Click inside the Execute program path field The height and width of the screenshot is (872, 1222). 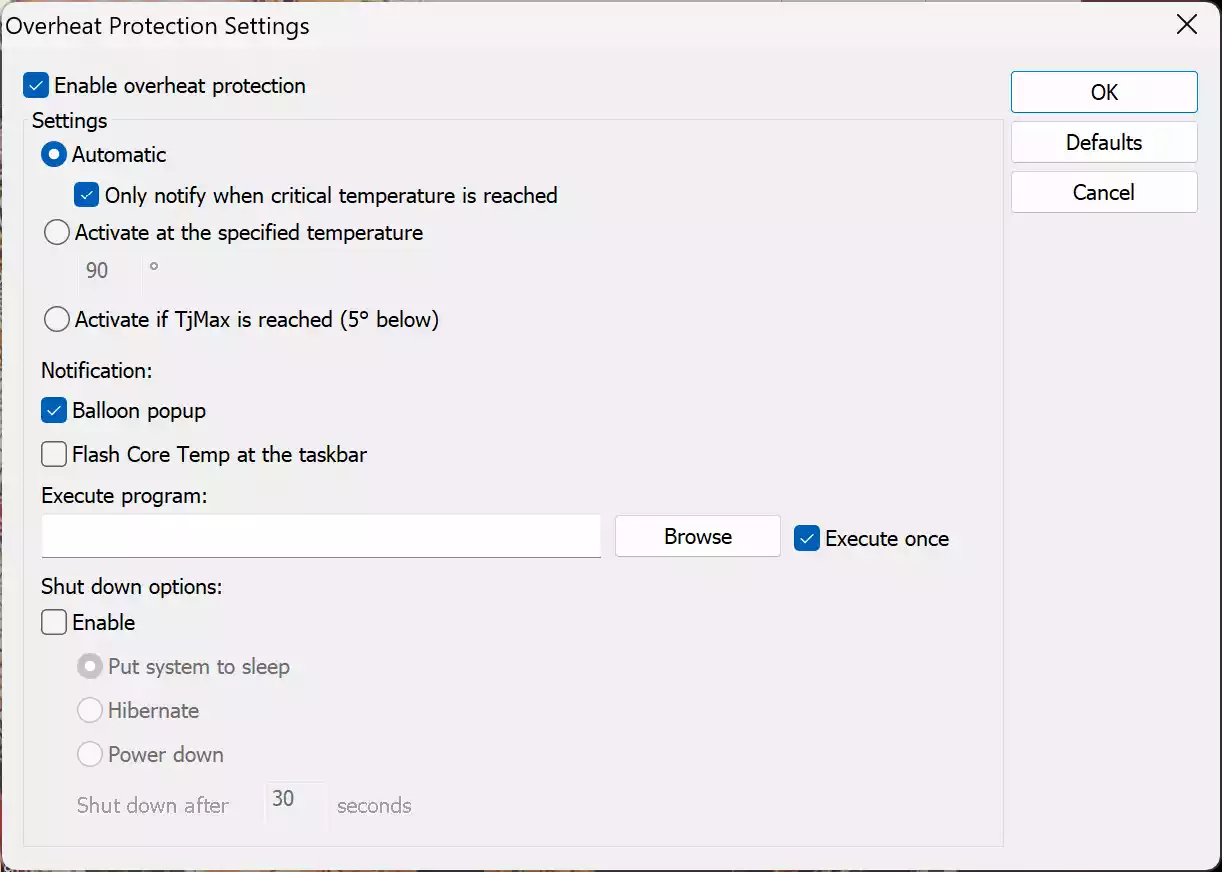(320, 536)
